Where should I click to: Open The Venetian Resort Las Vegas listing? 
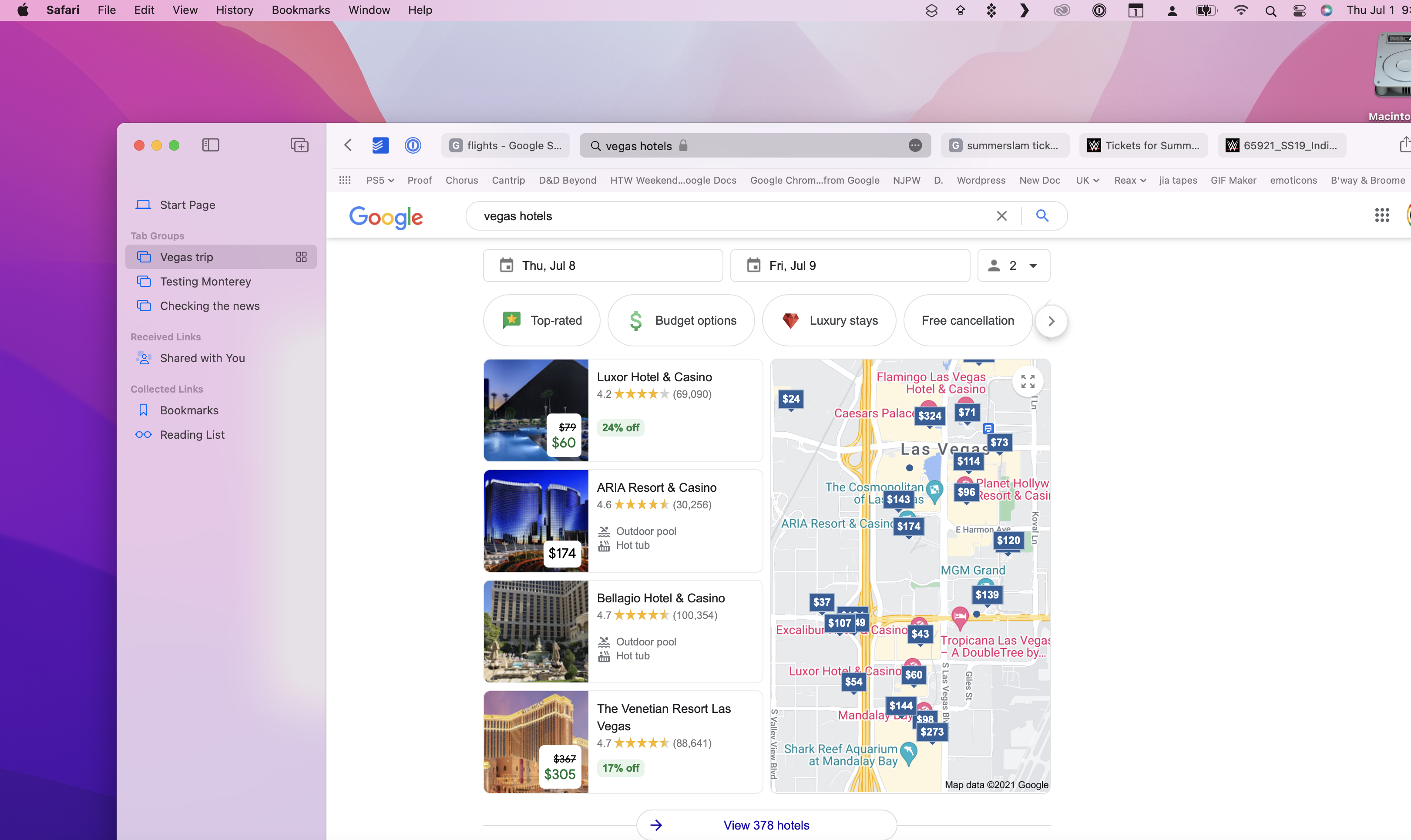pos(623,742)
